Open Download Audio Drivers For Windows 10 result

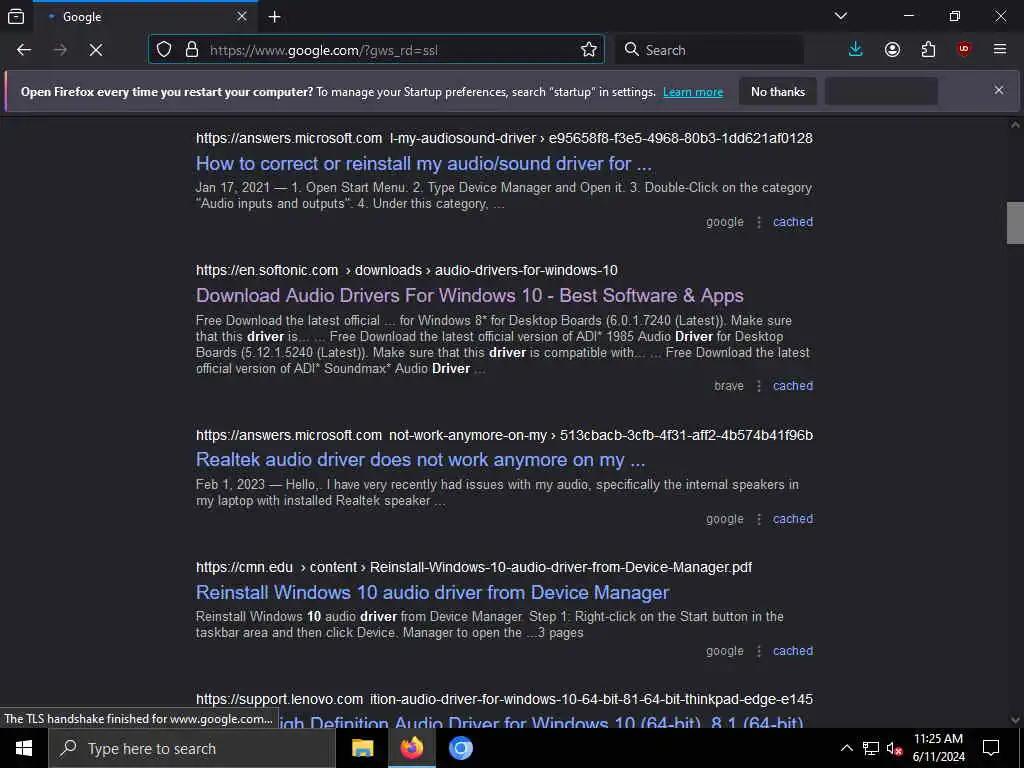coord(470,295)
